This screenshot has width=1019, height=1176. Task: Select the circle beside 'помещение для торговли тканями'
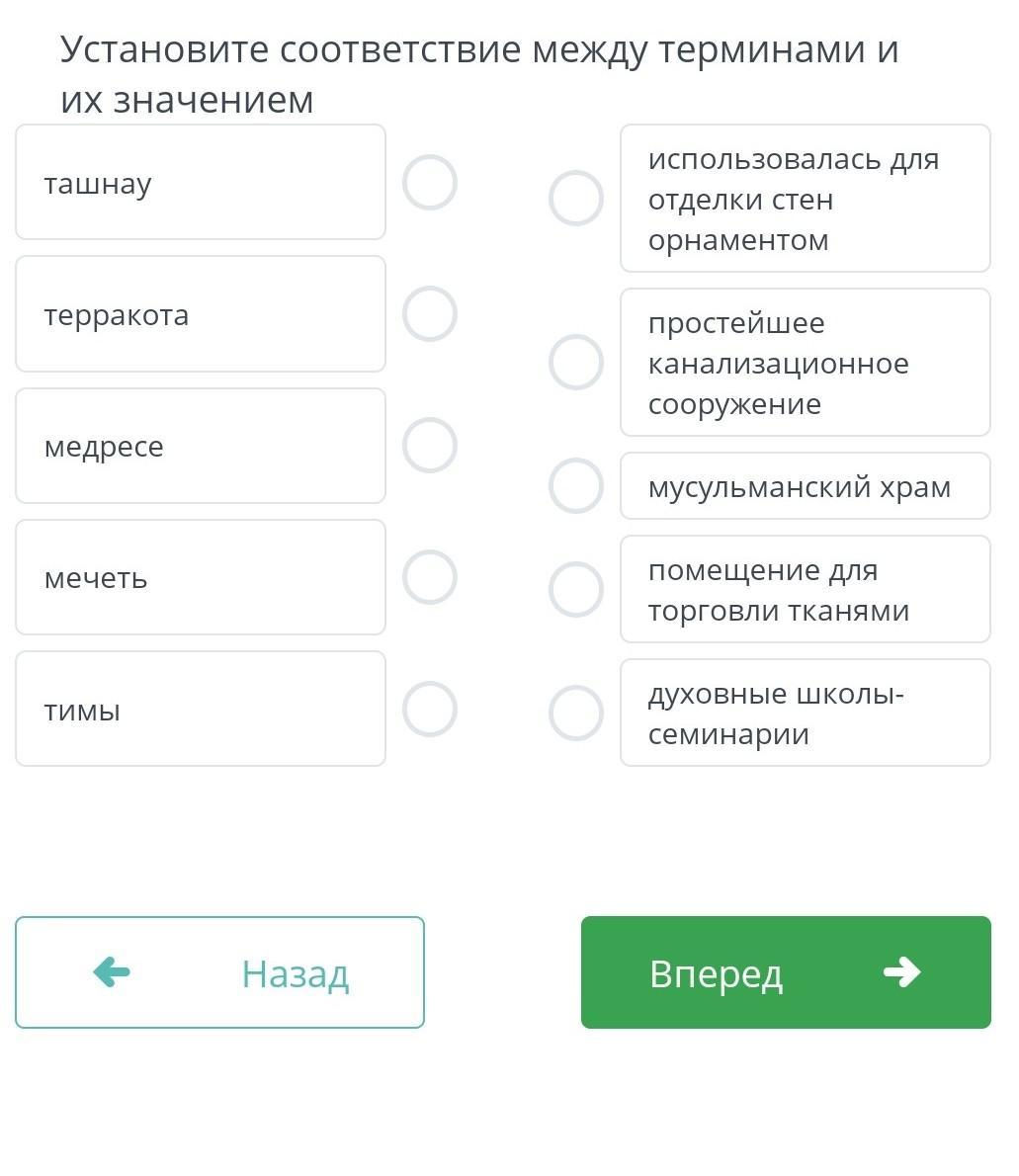pos(576,590)
